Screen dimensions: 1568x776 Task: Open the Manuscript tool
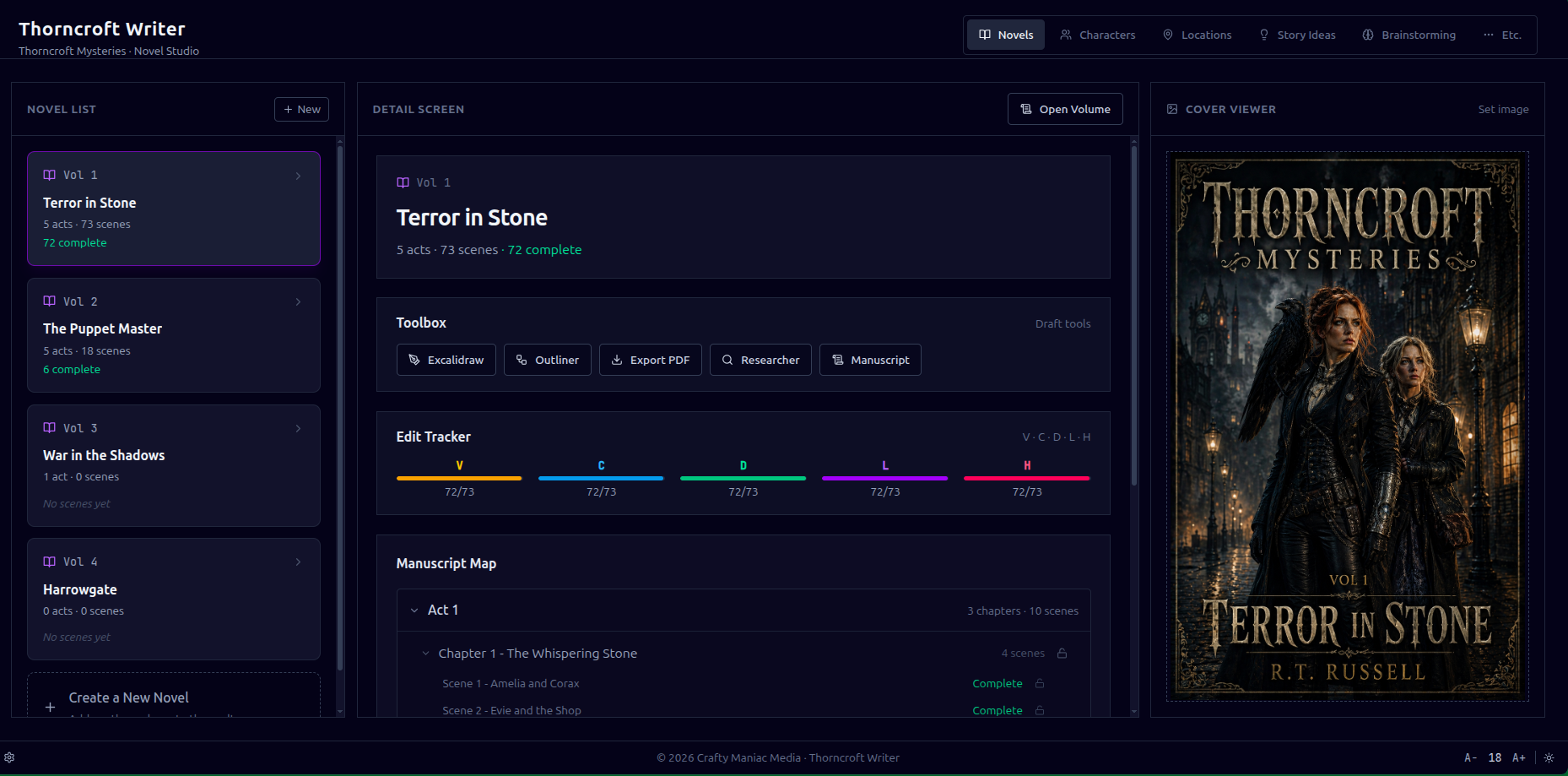coord(870,360)
